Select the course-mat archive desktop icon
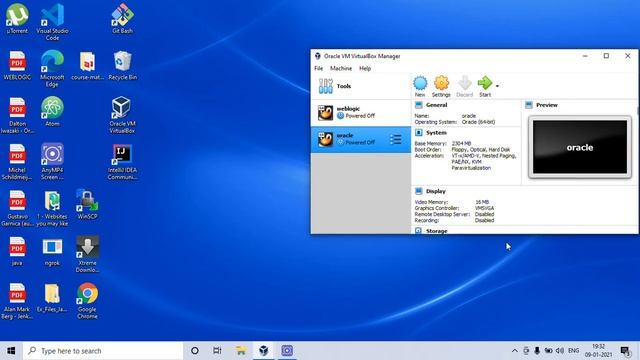 coord(87,65)
